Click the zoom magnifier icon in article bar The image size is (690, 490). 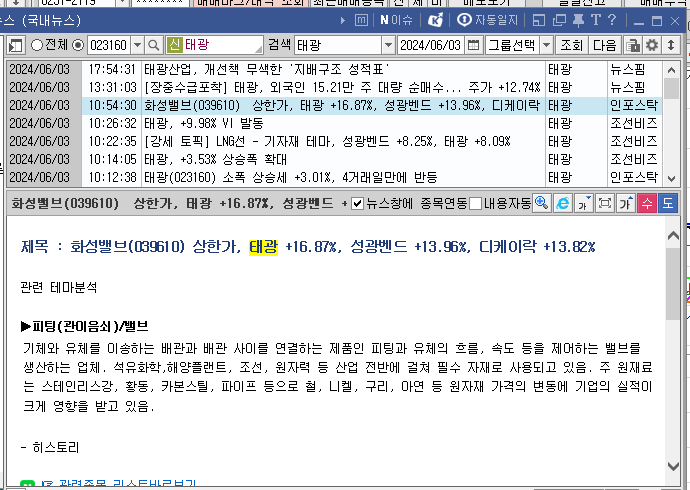542,203
